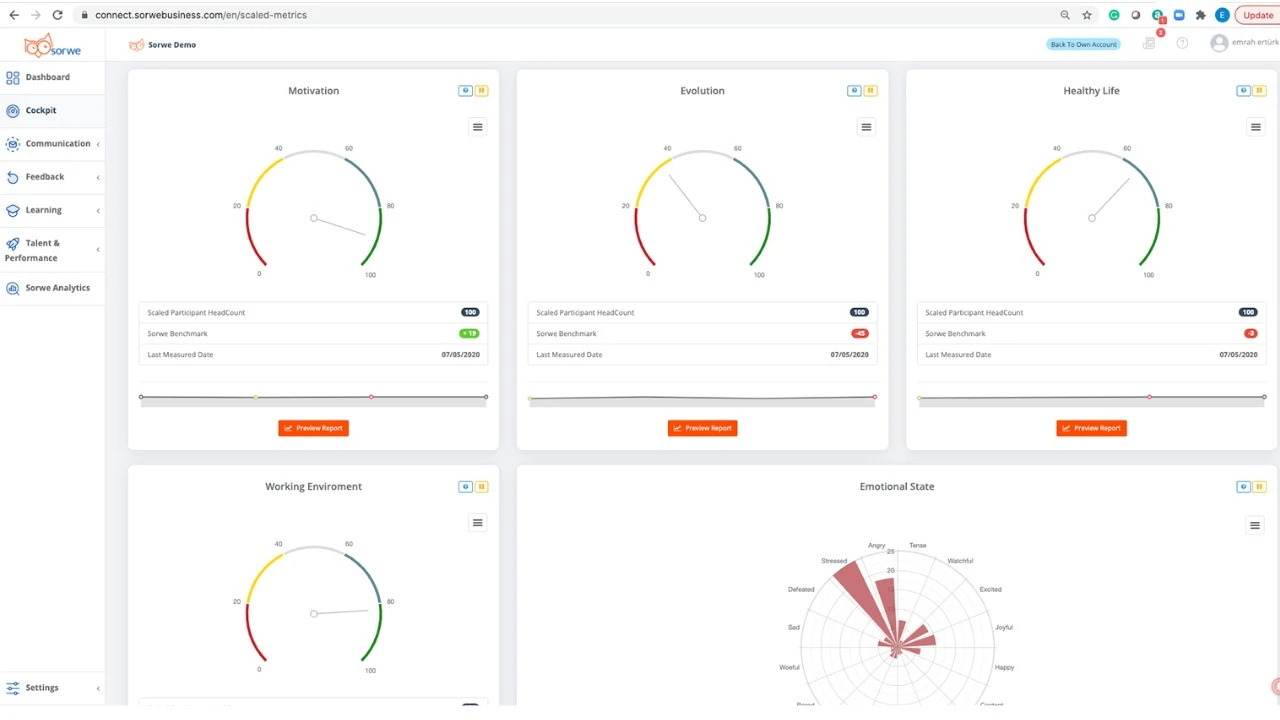
Task: Click Preview Report under Evolution
Action: tap(703, 428)
